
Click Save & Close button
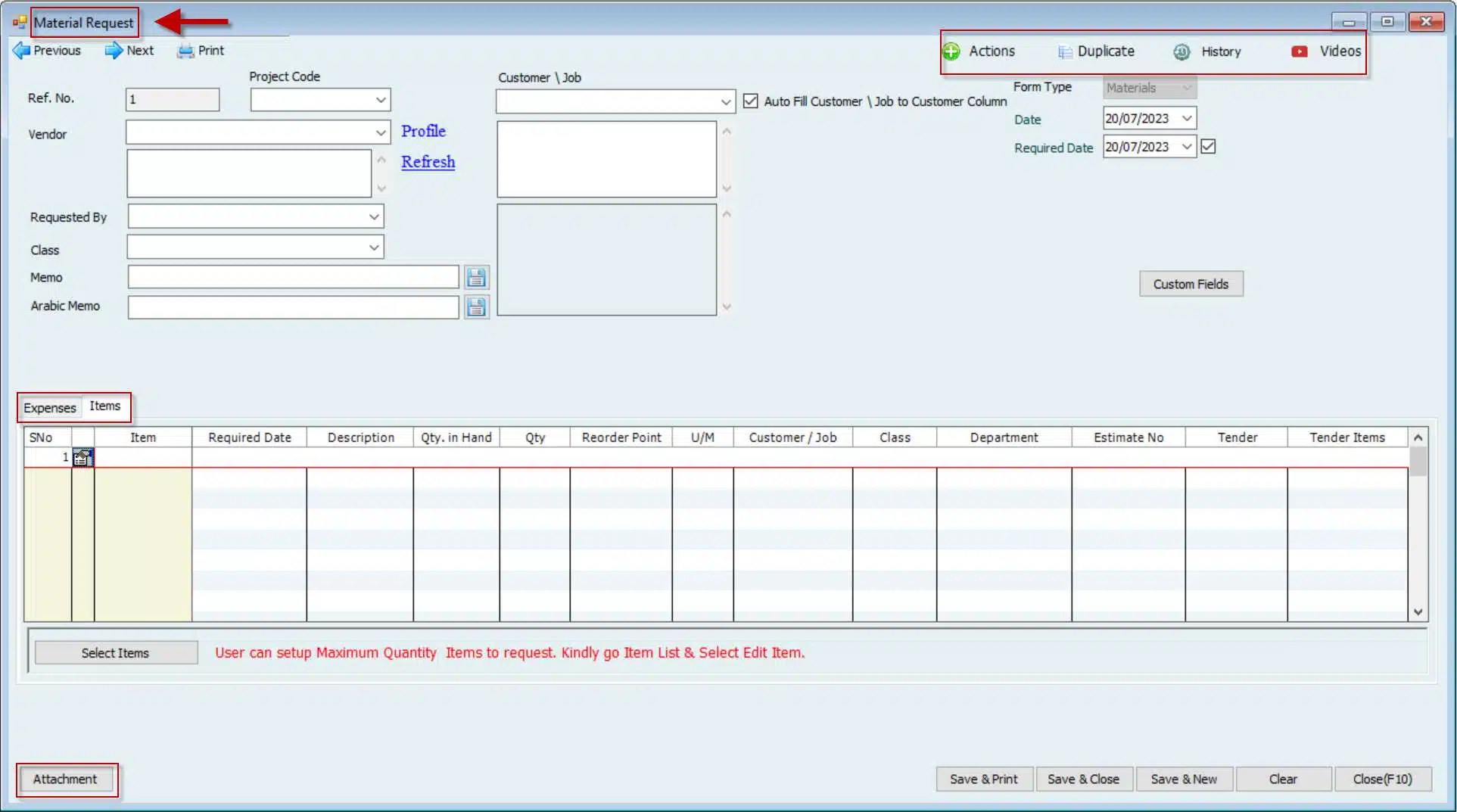coord(1083,779)
